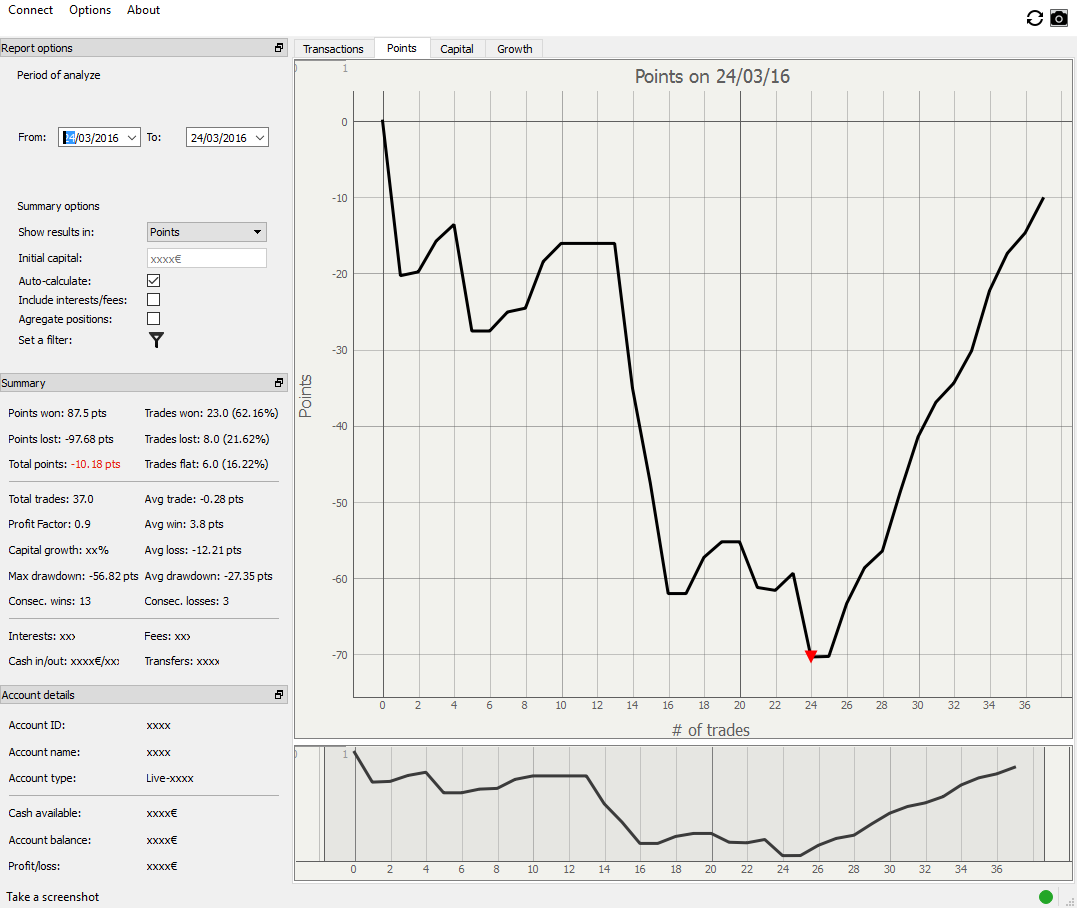Click the Avg win 3.8 pts text
The width and height of the screenshot is (1077, 908).
click(184, 524)
